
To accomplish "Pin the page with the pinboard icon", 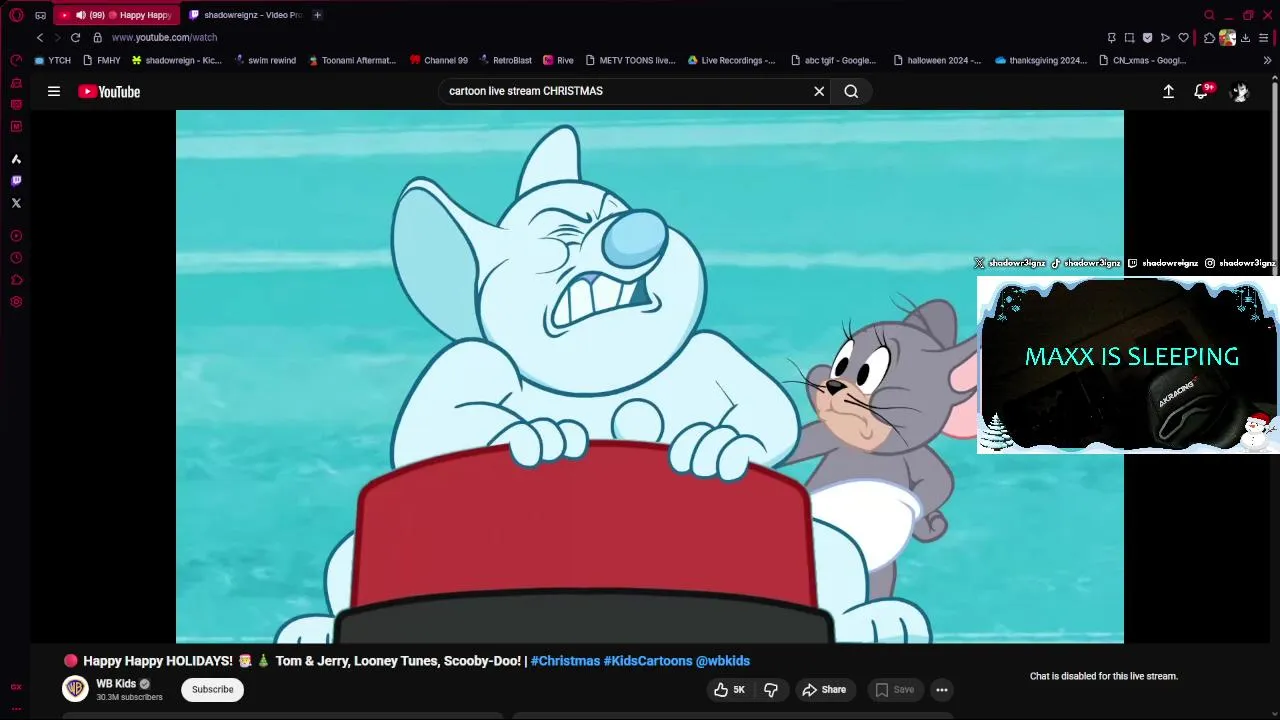I will point(1111,38).
